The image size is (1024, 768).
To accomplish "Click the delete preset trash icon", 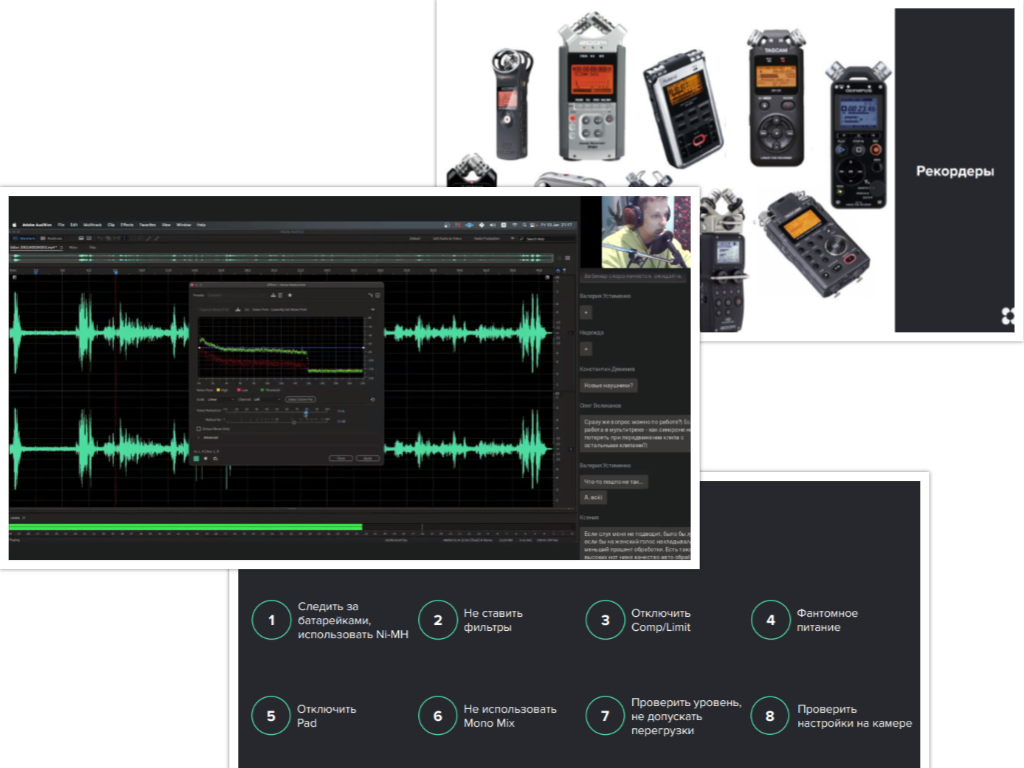I will tap(278, 296).
